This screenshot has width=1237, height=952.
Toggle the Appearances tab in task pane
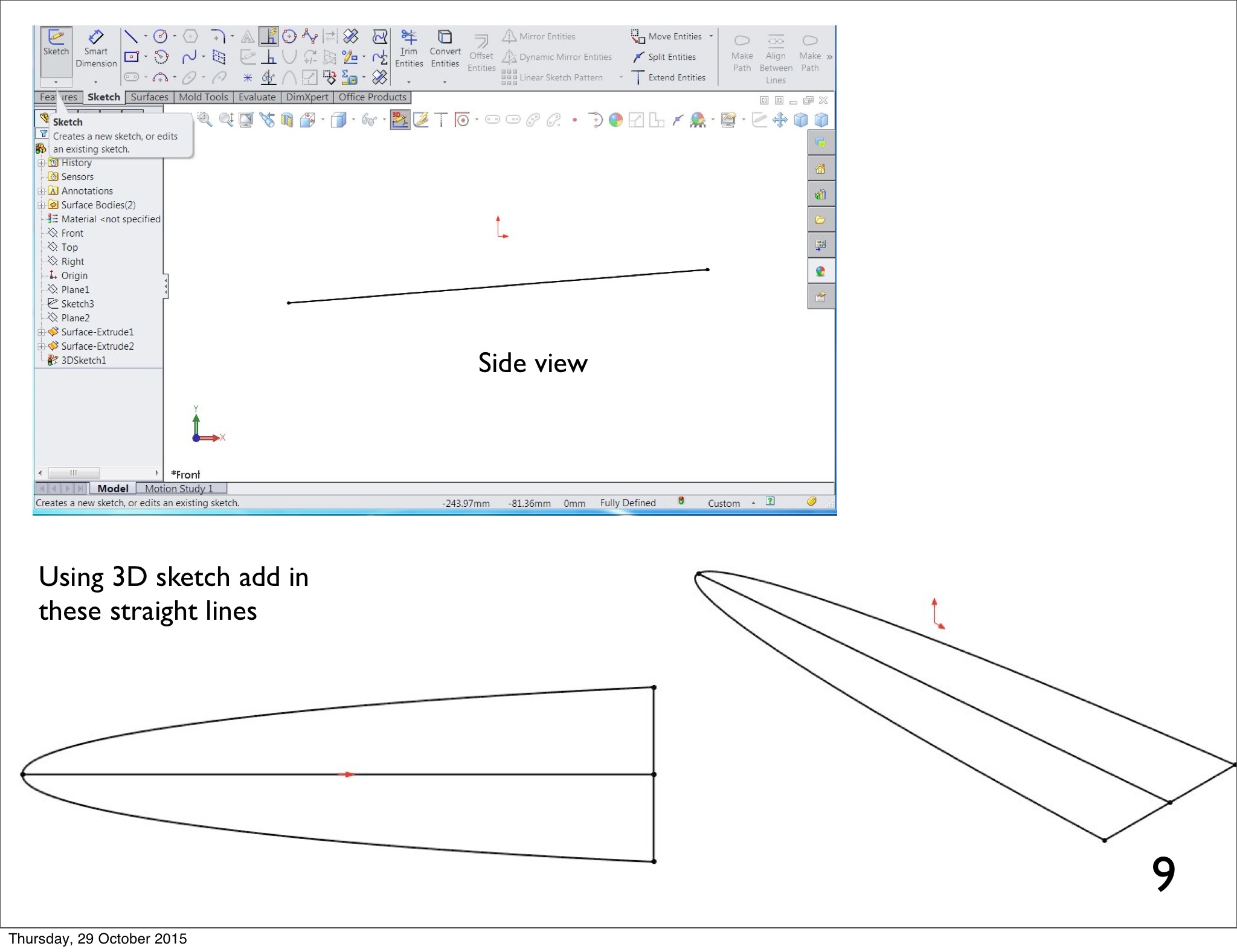[820, 271]
